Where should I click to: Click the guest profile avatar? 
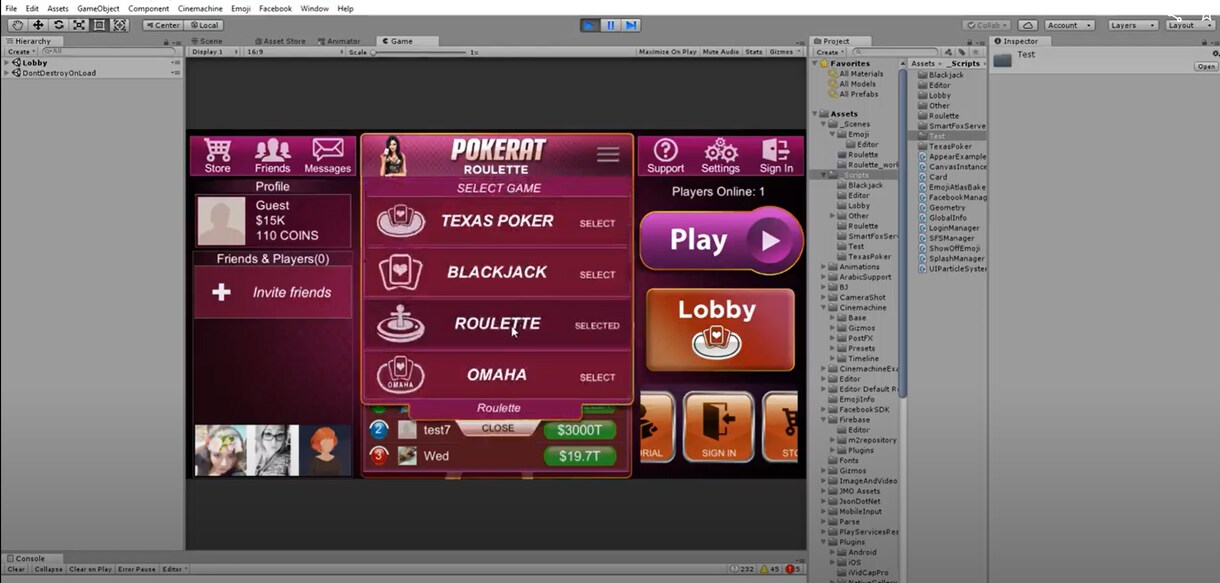point(221,221)
